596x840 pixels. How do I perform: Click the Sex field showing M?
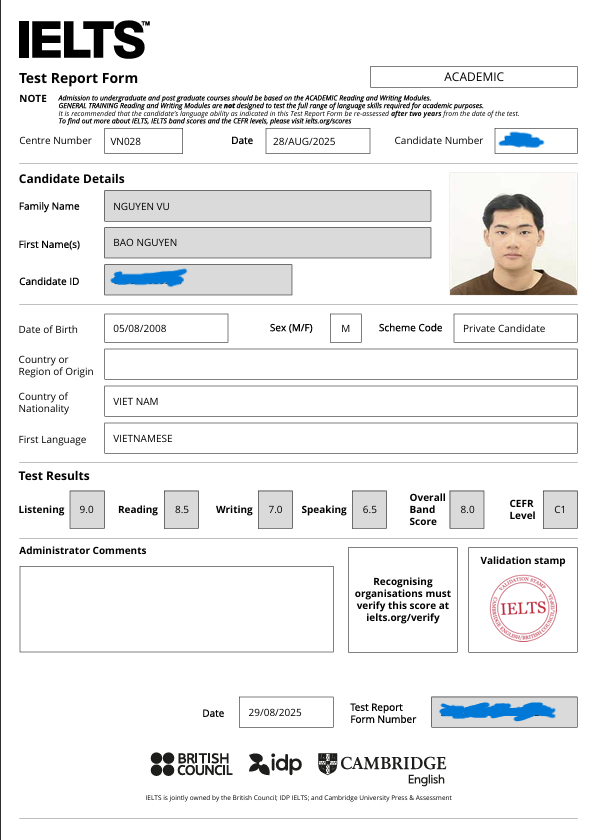click(x=346, y=328)
